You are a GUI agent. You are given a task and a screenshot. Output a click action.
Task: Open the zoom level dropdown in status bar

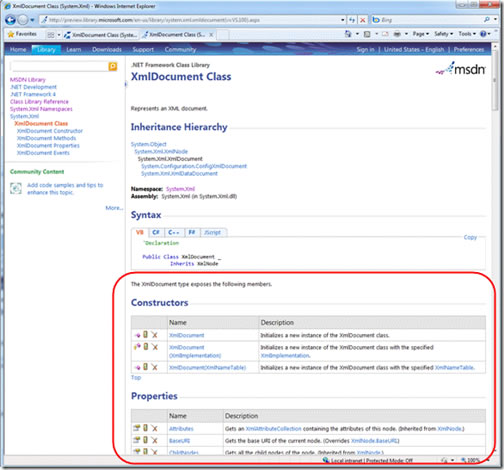coord(488,460)
